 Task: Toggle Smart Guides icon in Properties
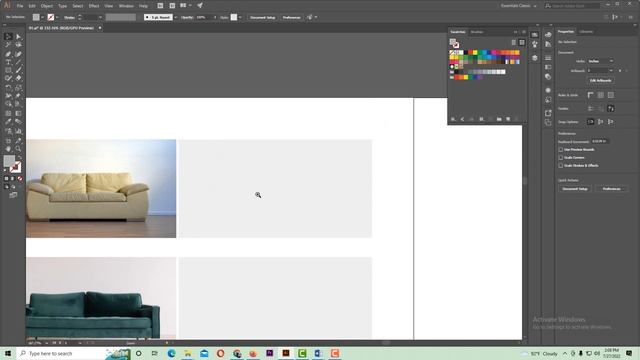[x=611, y=109]
